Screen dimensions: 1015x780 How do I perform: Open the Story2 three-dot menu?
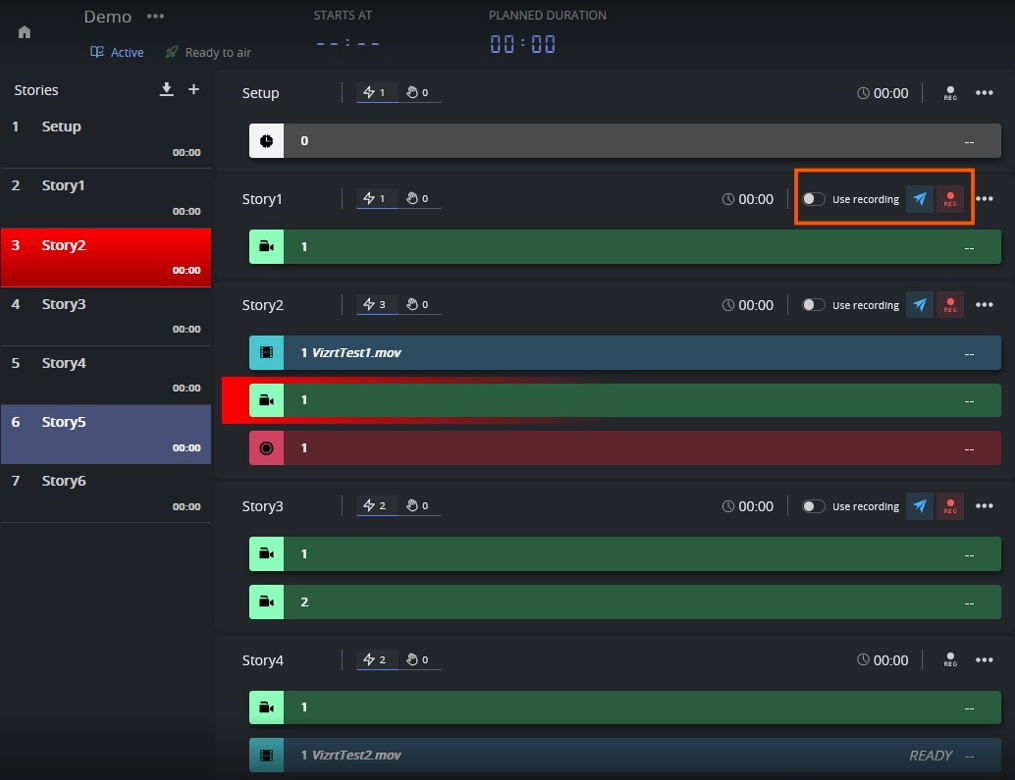[x=985, y=305]
